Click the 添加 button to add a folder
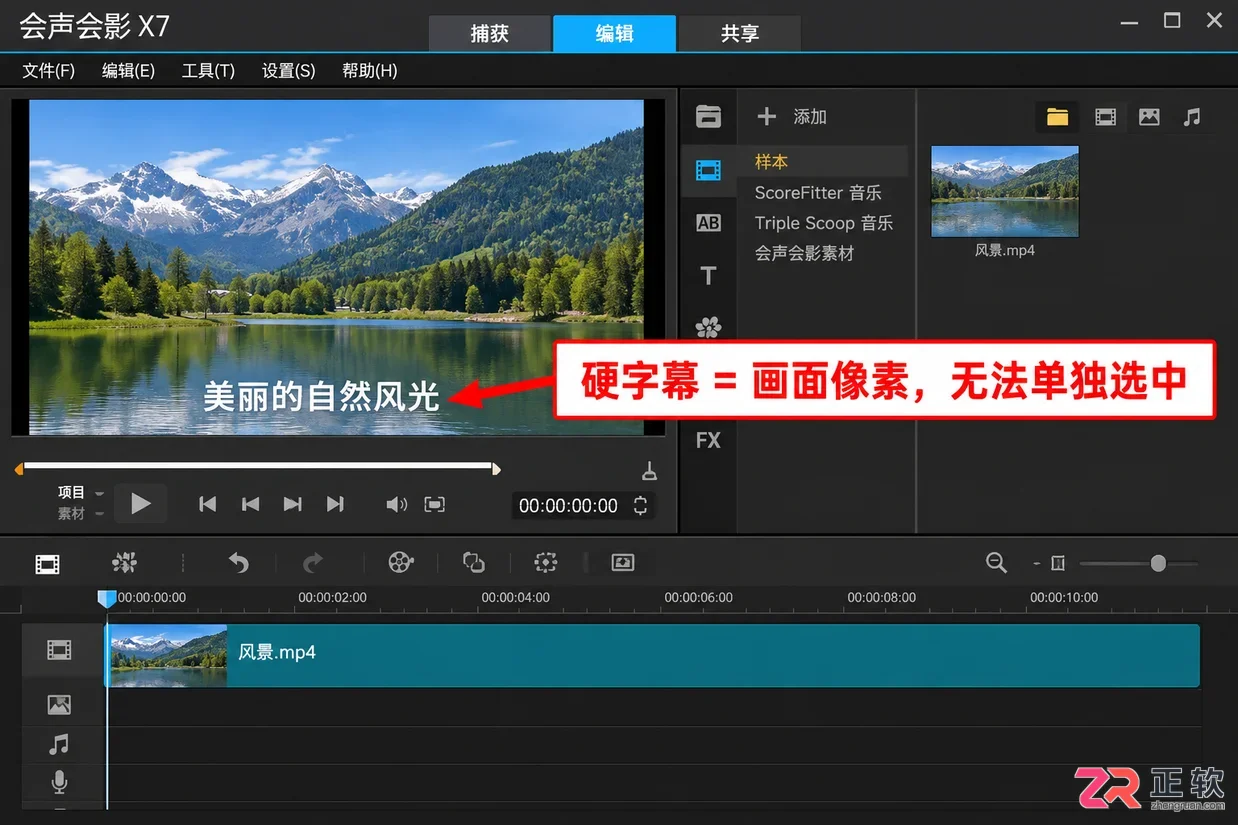 pyautogui.click(x=791, y=117)
